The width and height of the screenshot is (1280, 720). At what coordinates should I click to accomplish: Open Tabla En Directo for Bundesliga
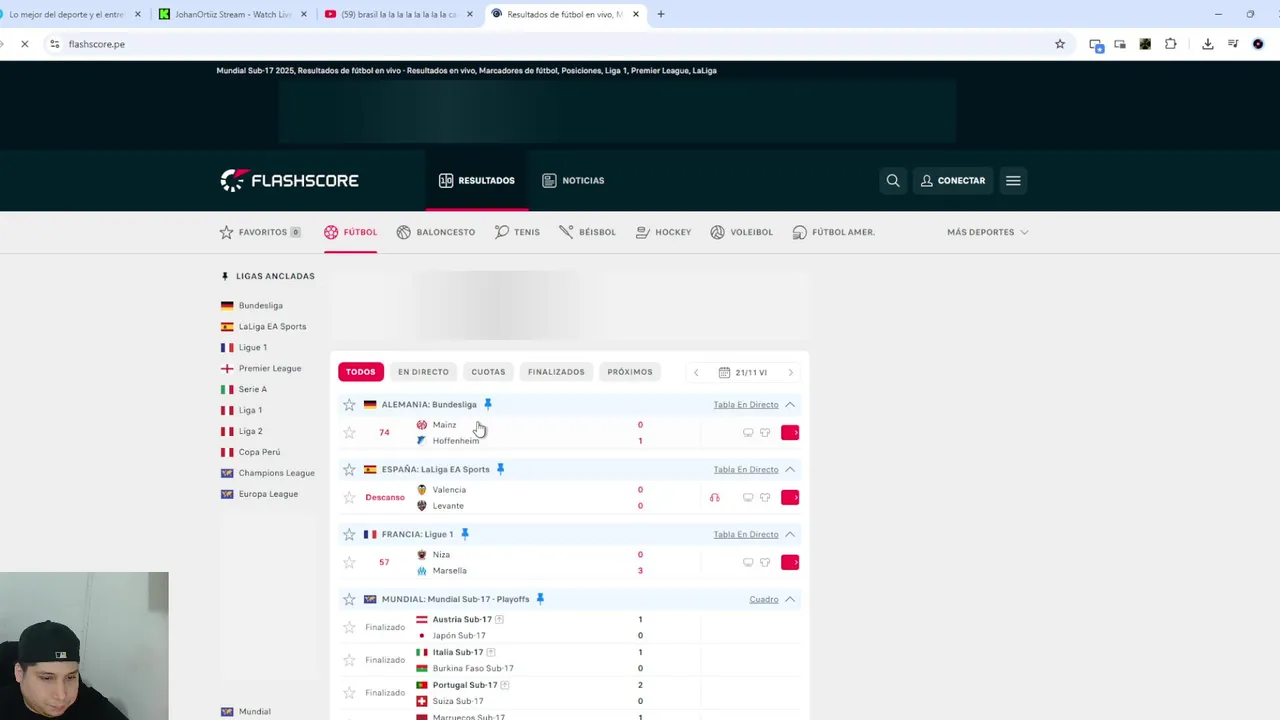pyautogui.click(x=746, y=405)
